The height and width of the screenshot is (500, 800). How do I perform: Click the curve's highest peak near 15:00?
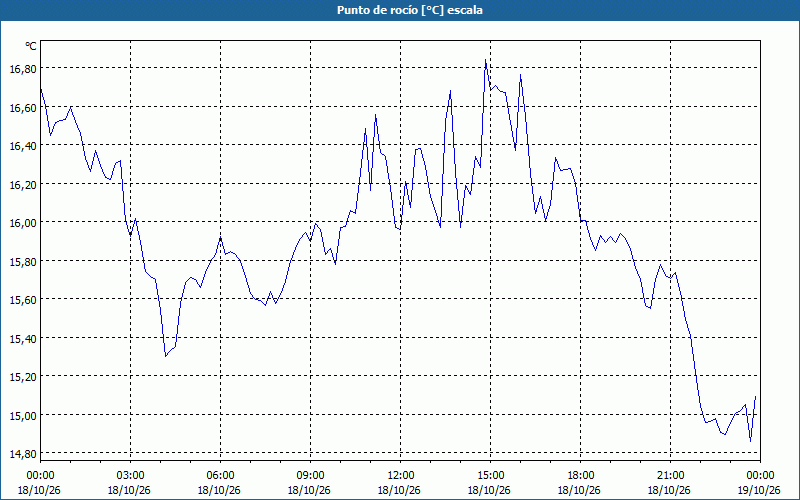click(x=485, y=60)
